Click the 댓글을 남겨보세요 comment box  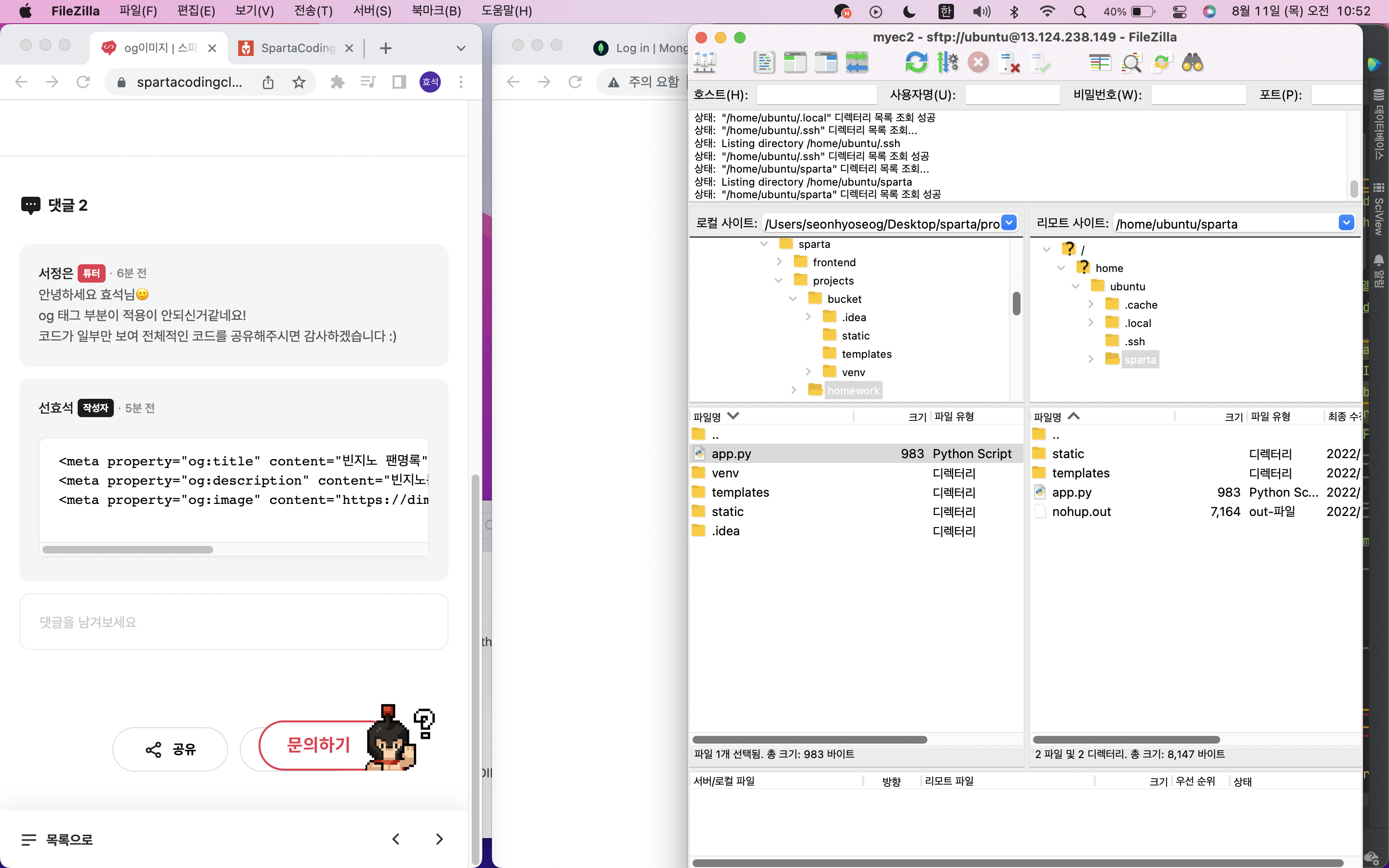pyautogui.click(x=233, y=622)
